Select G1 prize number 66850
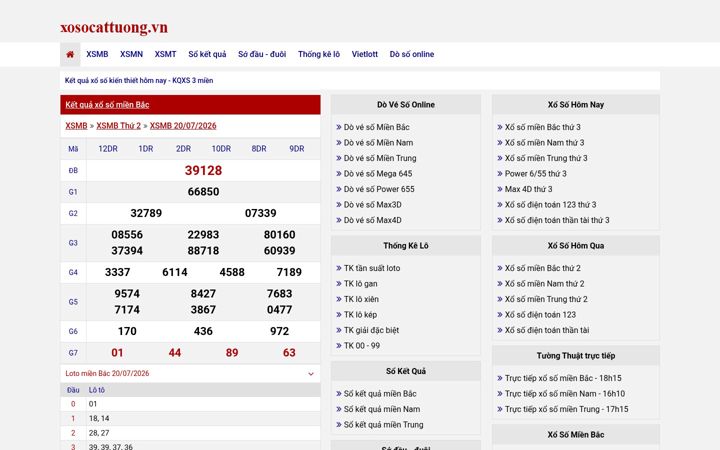Screen dimensions: 720x450 tap(203, 191)
